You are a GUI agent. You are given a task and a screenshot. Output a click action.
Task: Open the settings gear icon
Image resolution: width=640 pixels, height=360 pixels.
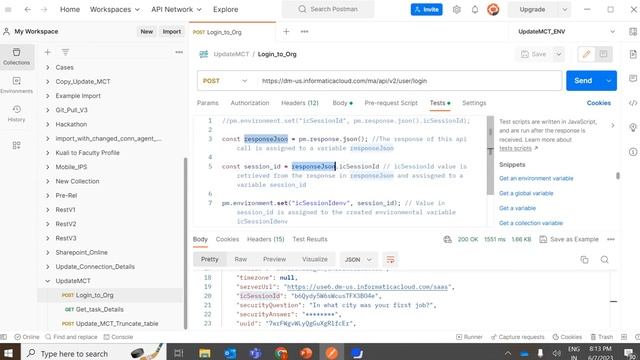pyautogui.click(x=456, y=9)
